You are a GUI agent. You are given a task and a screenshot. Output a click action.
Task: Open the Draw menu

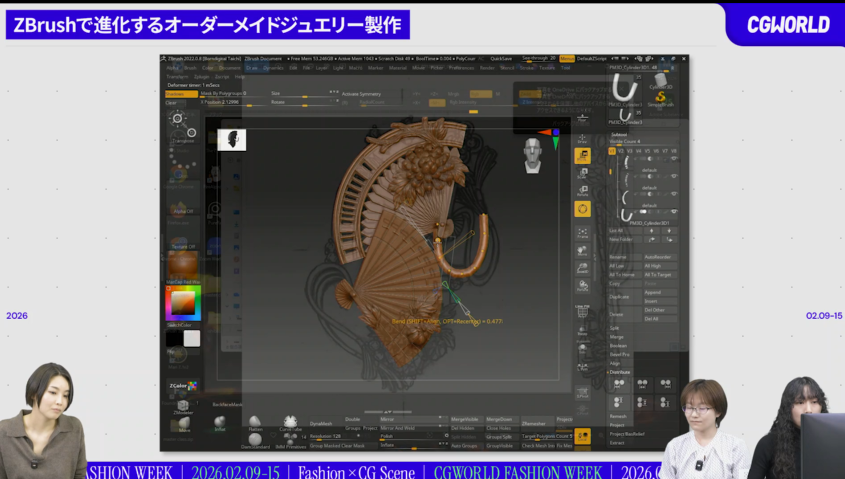click(x=252, y=68)
